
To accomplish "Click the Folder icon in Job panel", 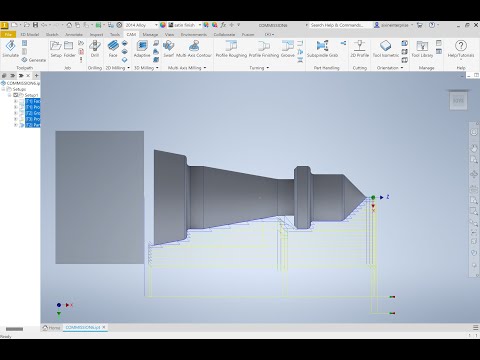I will [69, 49].
